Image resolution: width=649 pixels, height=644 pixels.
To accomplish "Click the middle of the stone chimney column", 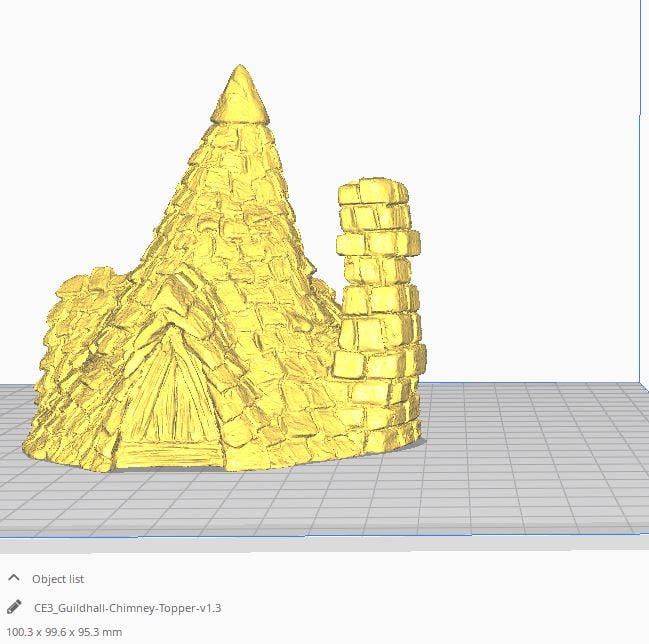I will click(377, 300).
